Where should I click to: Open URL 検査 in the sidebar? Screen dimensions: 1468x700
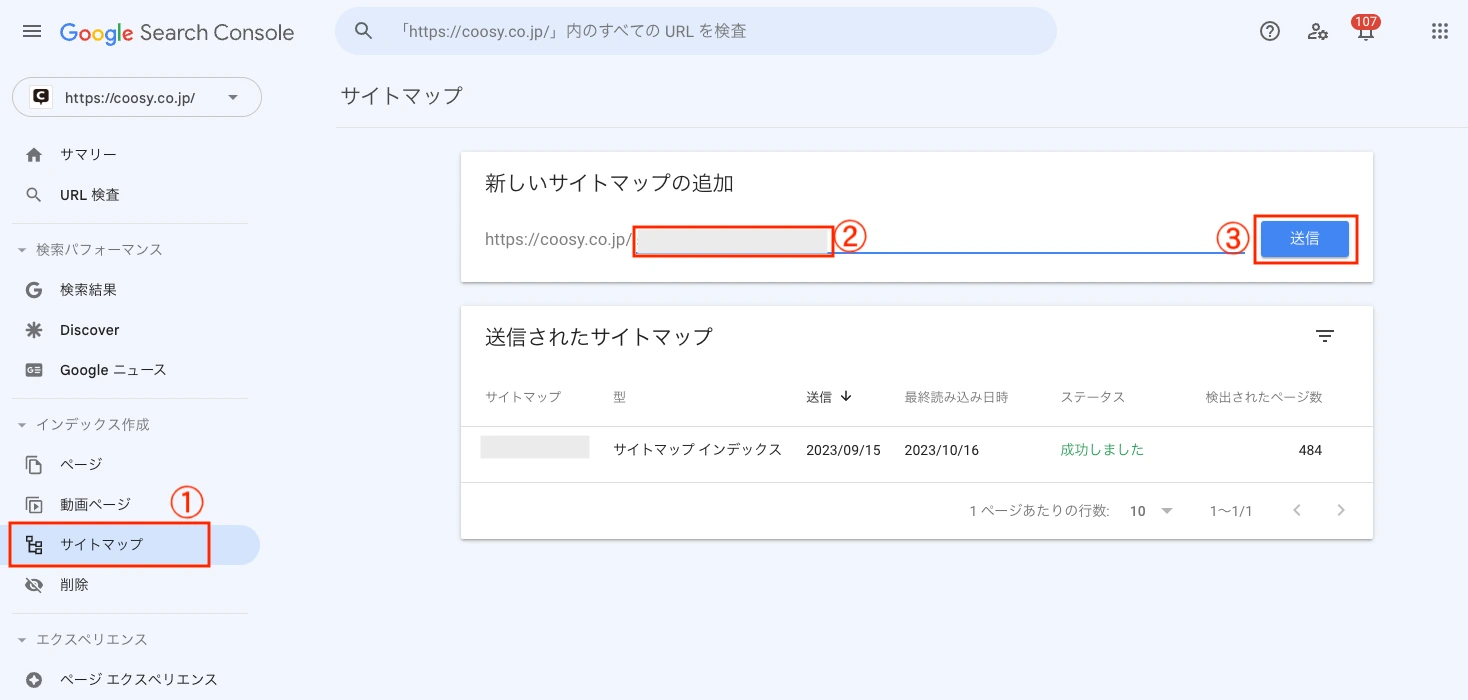click(x=130, y=195)
